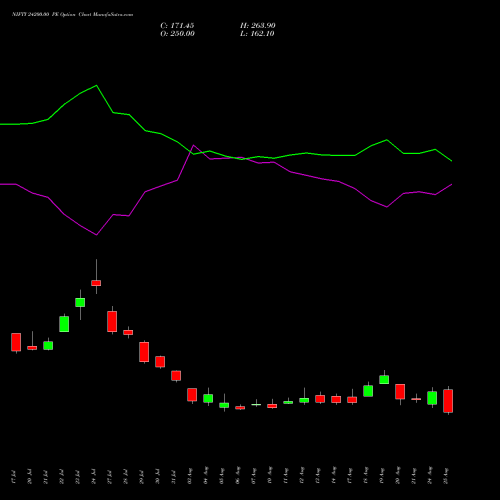The height and width of the screenshot is (500, 500).
Task: Click the red peak candlestick with the longest upper wick
Action: coord(96,283)
